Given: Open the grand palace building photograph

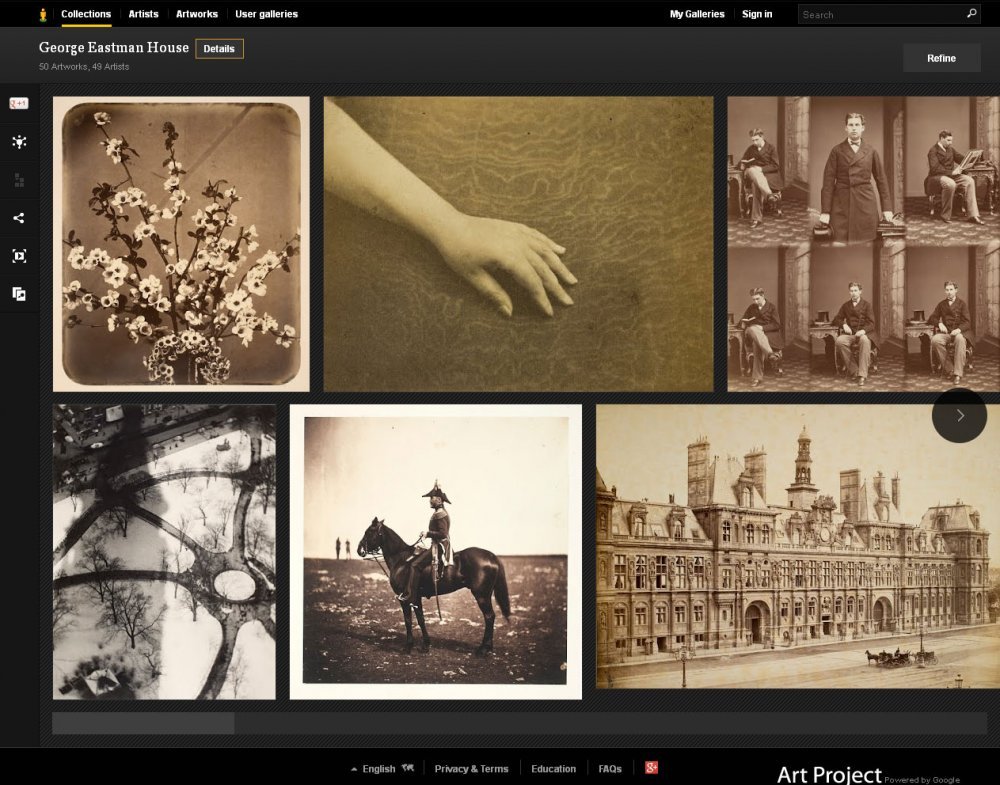Looking at the screenshot, I should [x=798, y=547].
